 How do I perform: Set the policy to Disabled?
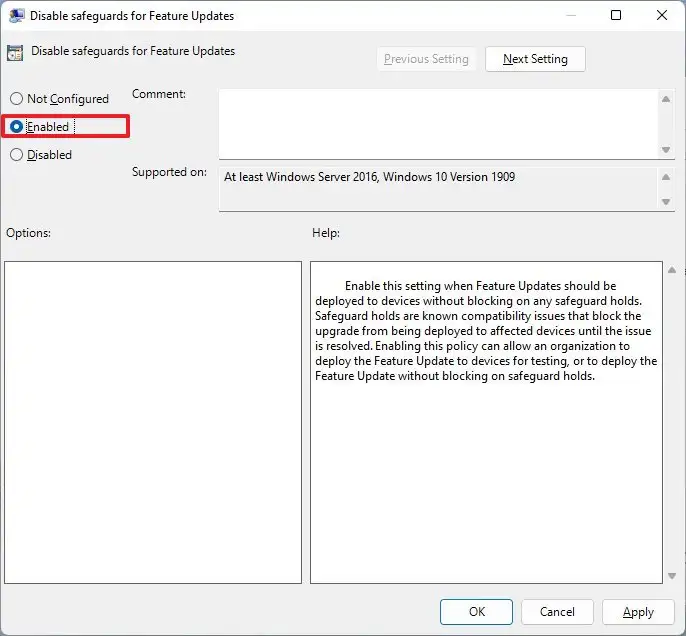tap(16, 155)
